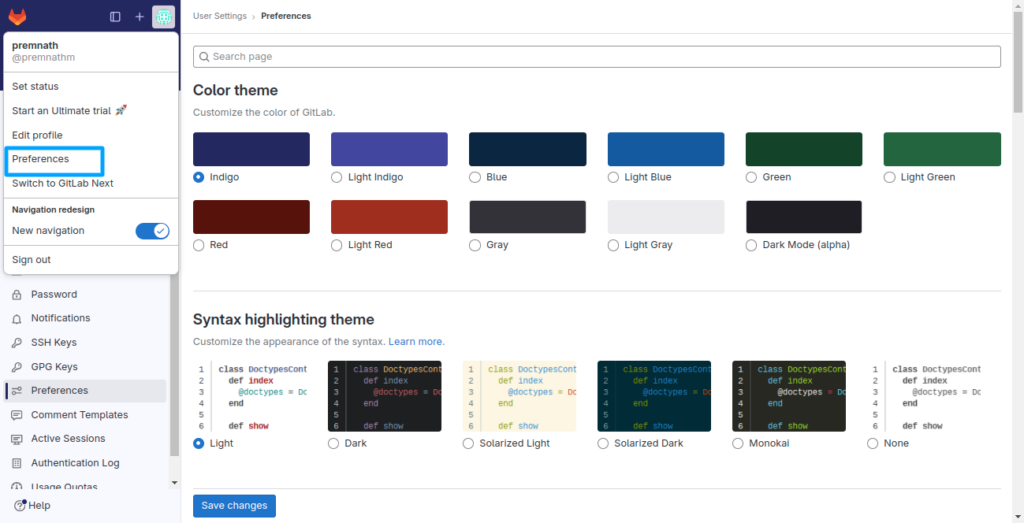Toggle the sidebar collapse icon
This screenshot has height=523, width=1024.
point(115,17)
